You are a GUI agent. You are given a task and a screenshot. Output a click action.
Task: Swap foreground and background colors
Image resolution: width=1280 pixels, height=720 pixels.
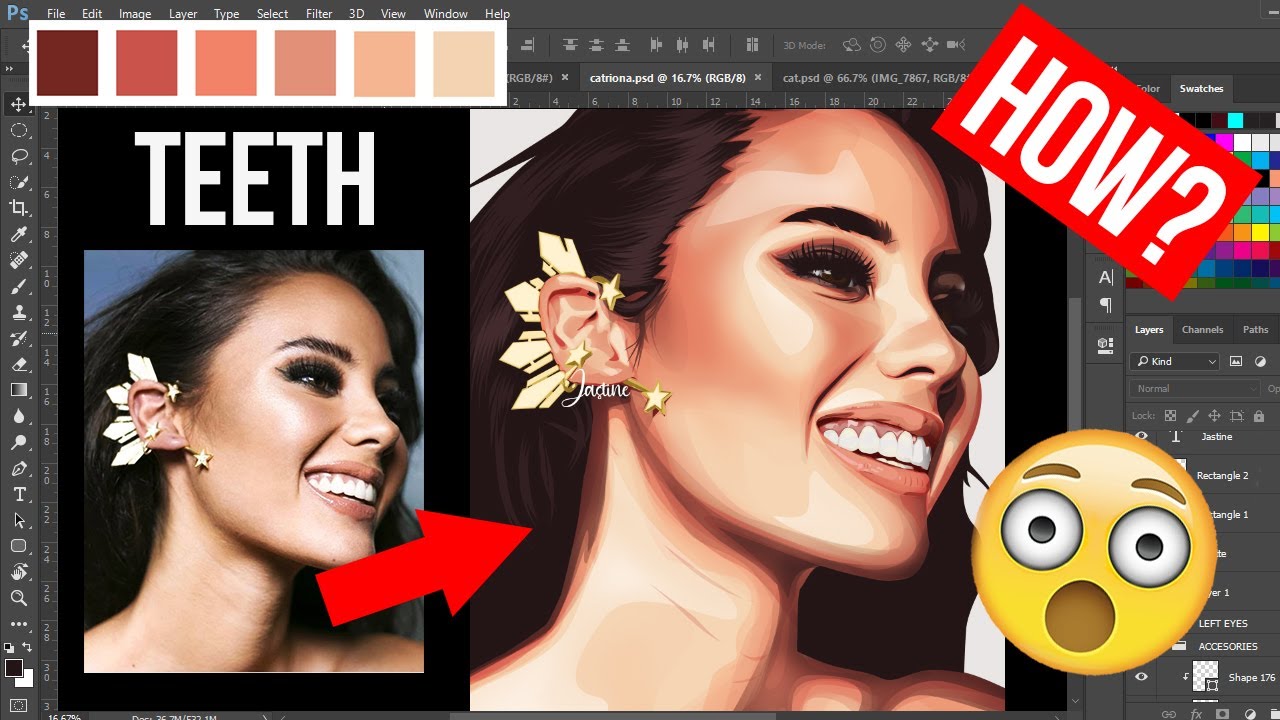click(x=28, y=647)
